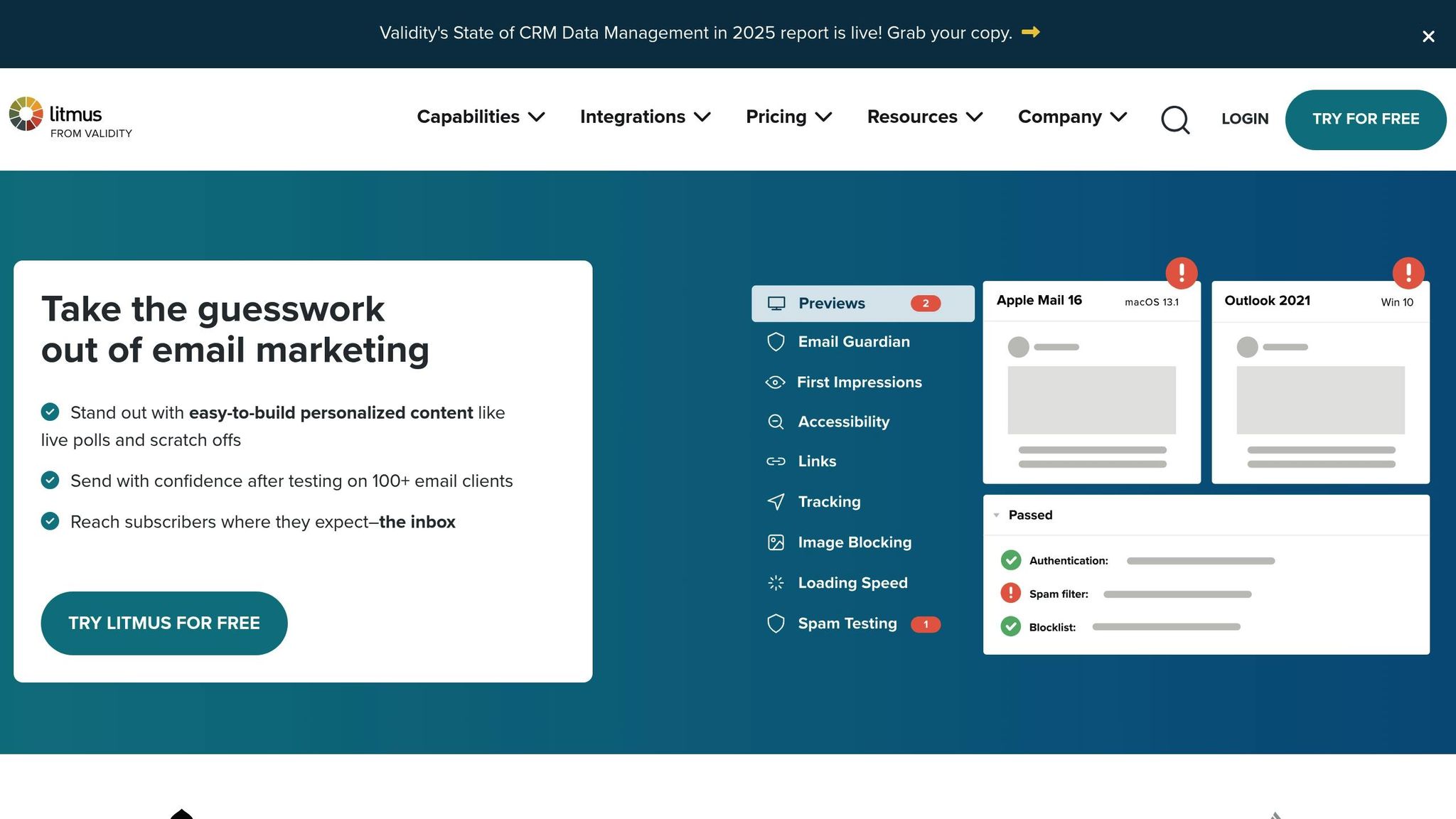
Task: Click the First Impressions eye icon
Action: [775, 382]
